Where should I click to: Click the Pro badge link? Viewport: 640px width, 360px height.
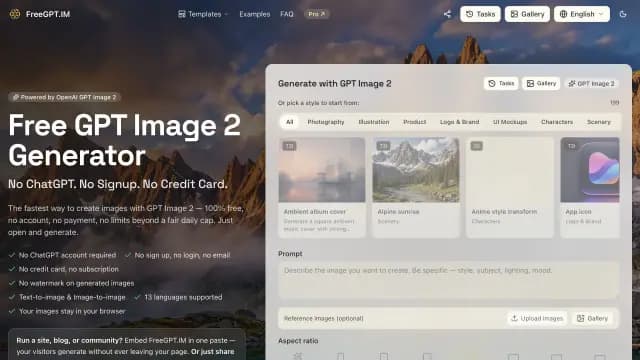317,14
